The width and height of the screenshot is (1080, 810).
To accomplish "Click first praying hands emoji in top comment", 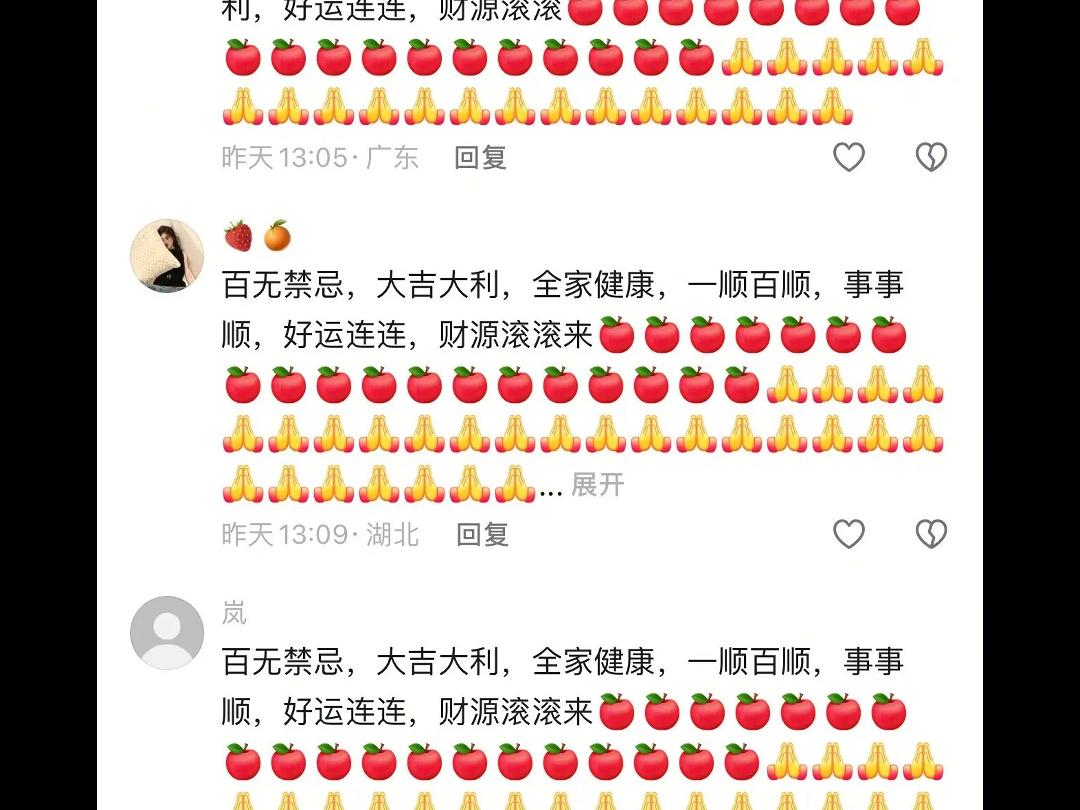I will (x=741, y=57).
